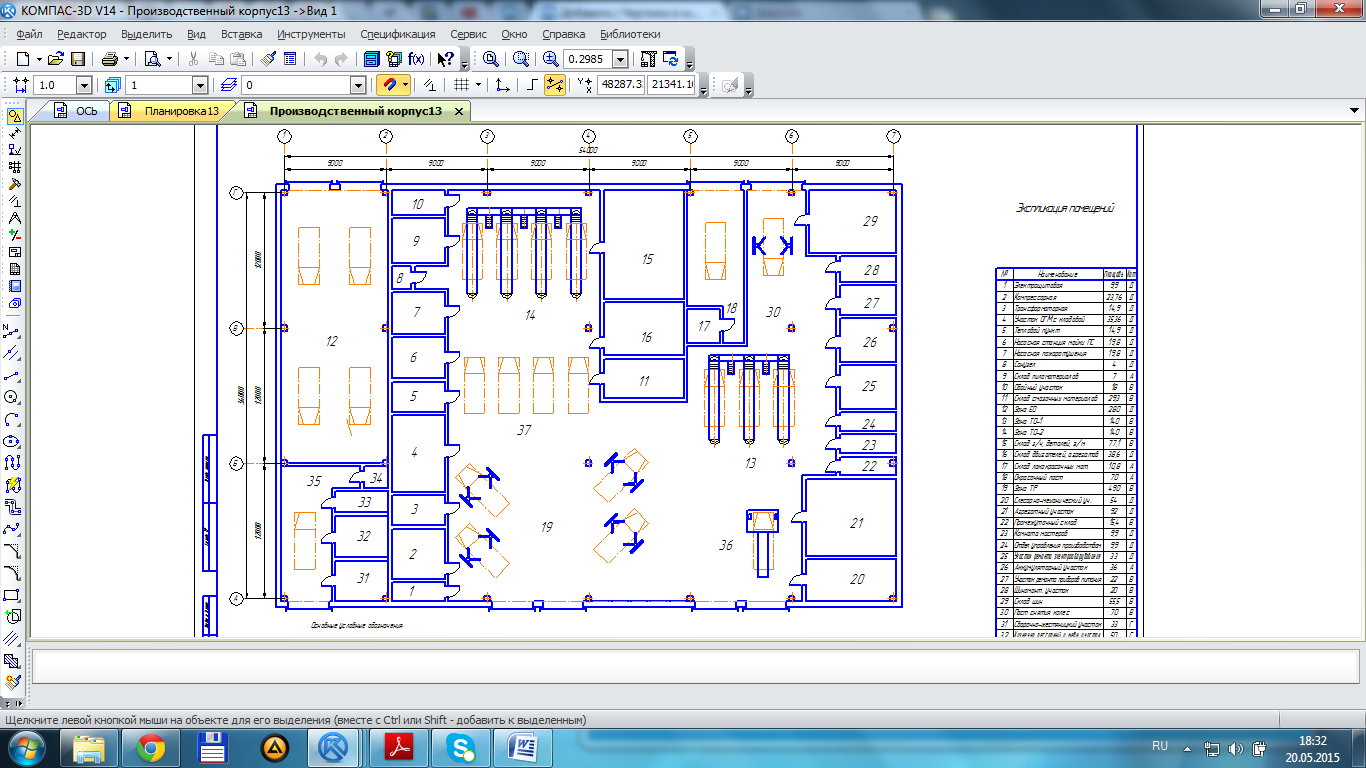Image resolution: width=1366 pixels, height=768 pixels.
Task: Toggle orthogonal drawing mode icon
Action: coord(532,86)
